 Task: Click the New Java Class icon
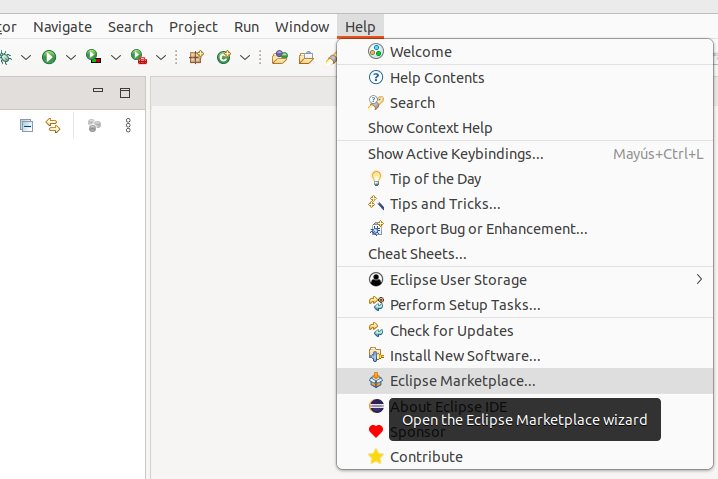click(224, 57)
